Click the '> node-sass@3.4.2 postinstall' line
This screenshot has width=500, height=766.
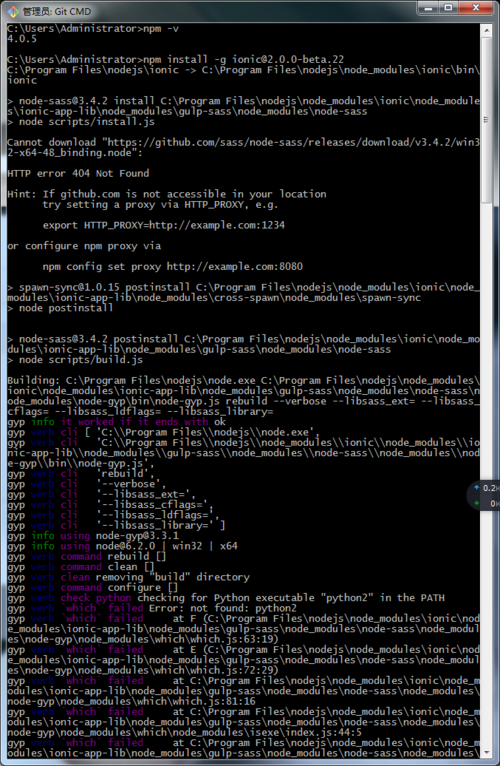click(x=243, y=339)
